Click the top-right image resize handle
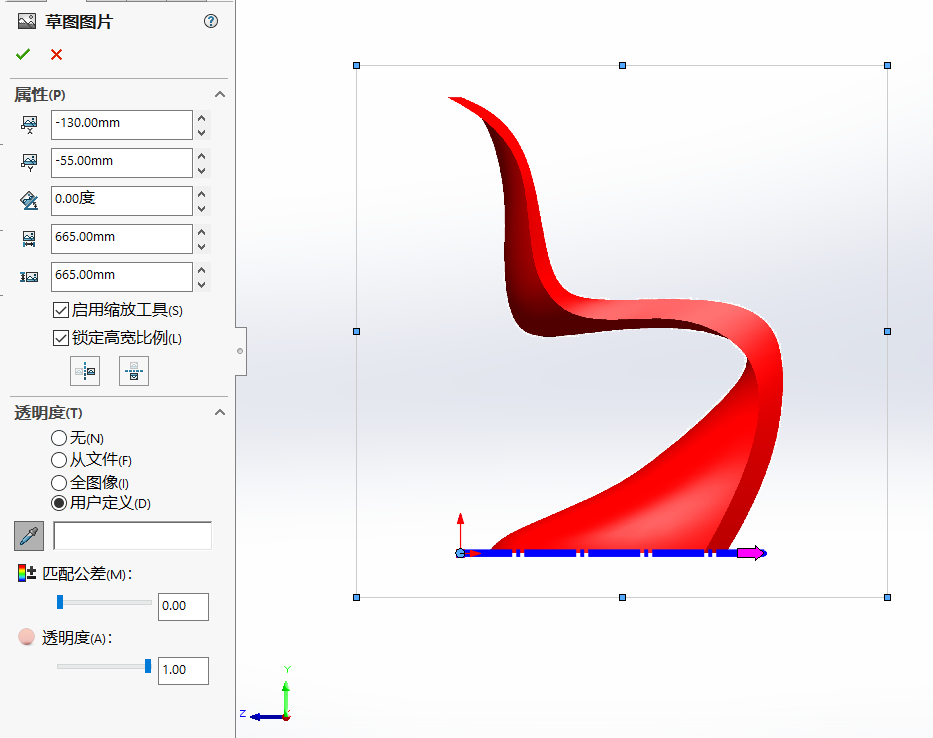Screen dimensions: 933x738 pyautogui.click(x=887, y=65)
